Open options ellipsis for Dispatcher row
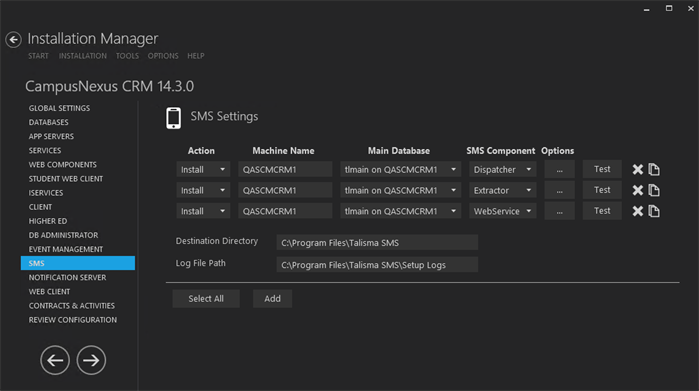This screenshot has height=391, width=699. coord(559,169)
